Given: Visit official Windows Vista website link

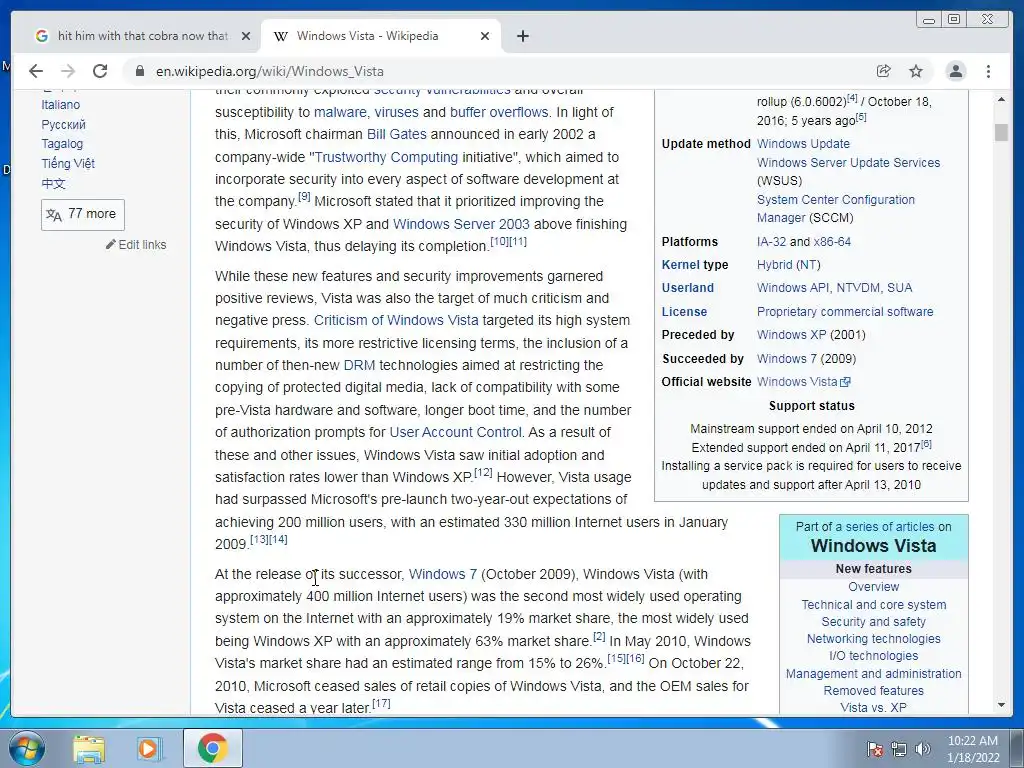Looking at the screenshot, I should click(x=803, y=381).
